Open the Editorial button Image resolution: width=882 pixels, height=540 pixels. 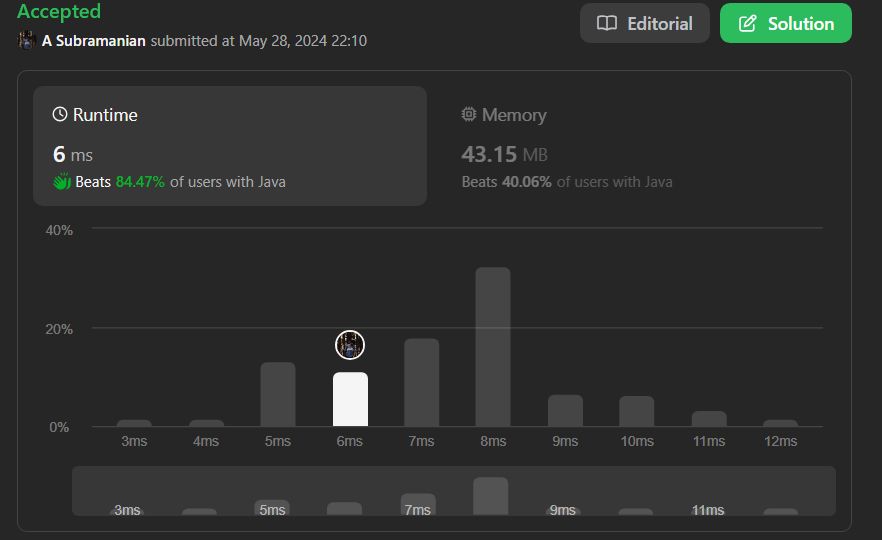(x=645, y=23)
